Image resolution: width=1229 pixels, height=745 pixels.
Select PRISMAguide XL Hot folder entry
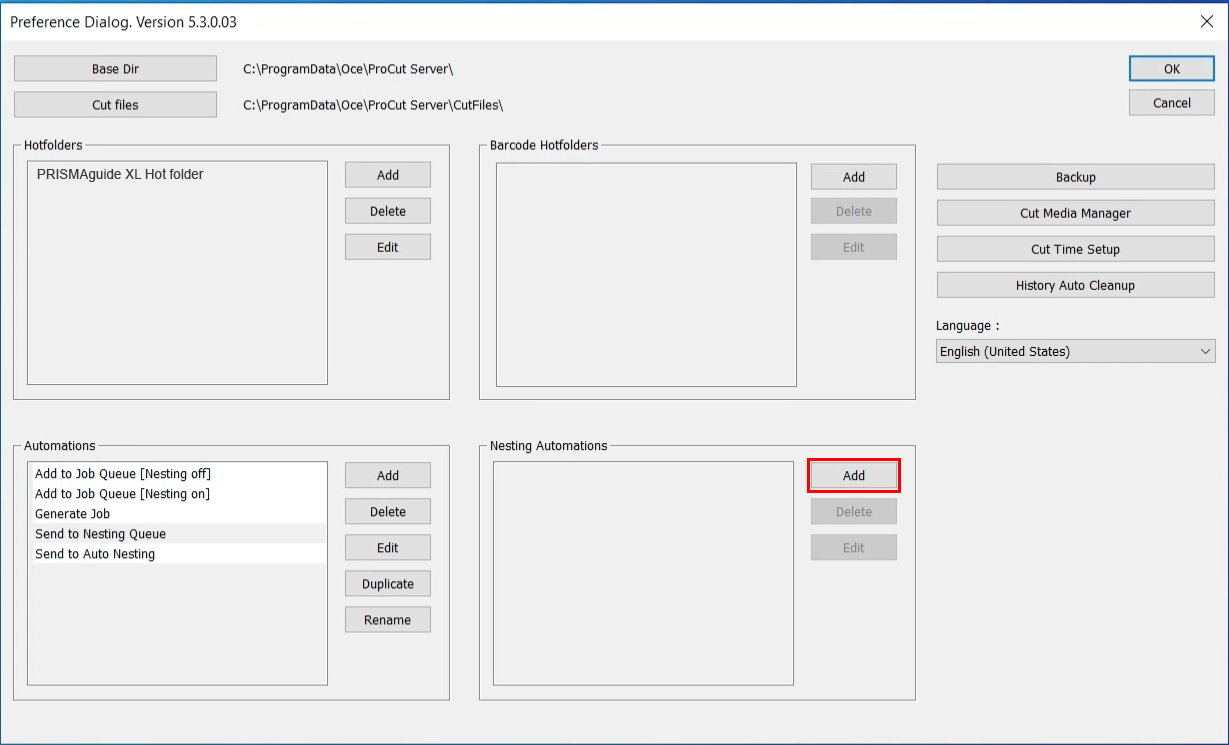120,174
